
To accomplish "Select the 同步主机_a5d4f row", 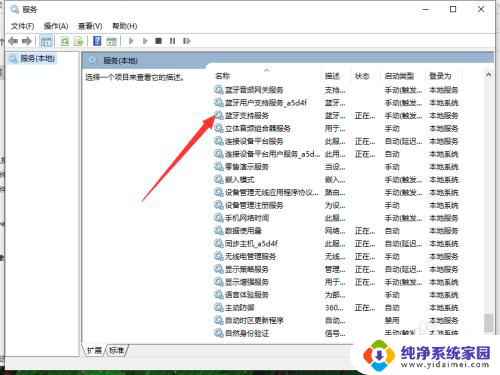I will pos(337,244).
